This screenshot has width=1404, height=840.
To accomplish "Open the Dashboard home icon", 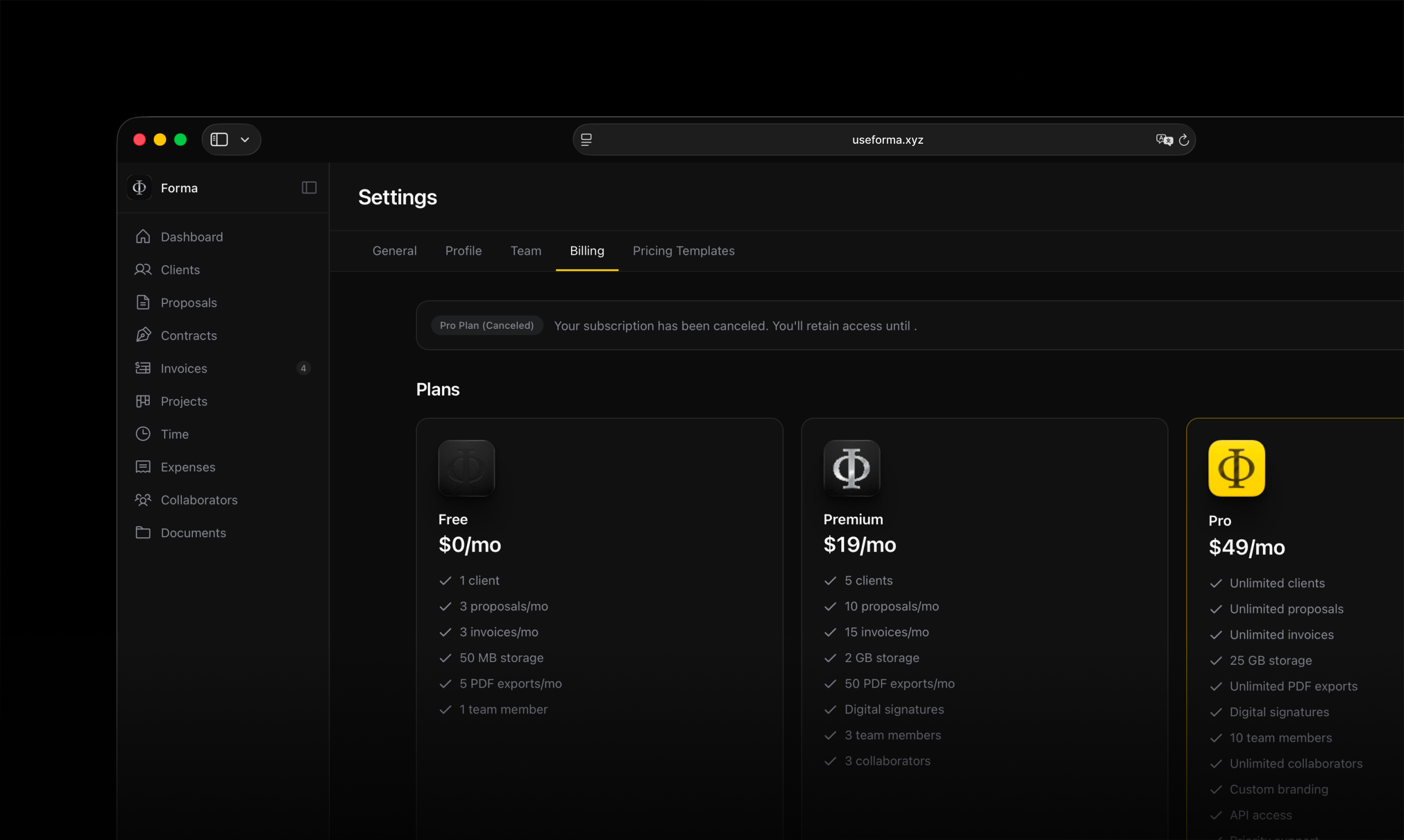I will point(143,237).
